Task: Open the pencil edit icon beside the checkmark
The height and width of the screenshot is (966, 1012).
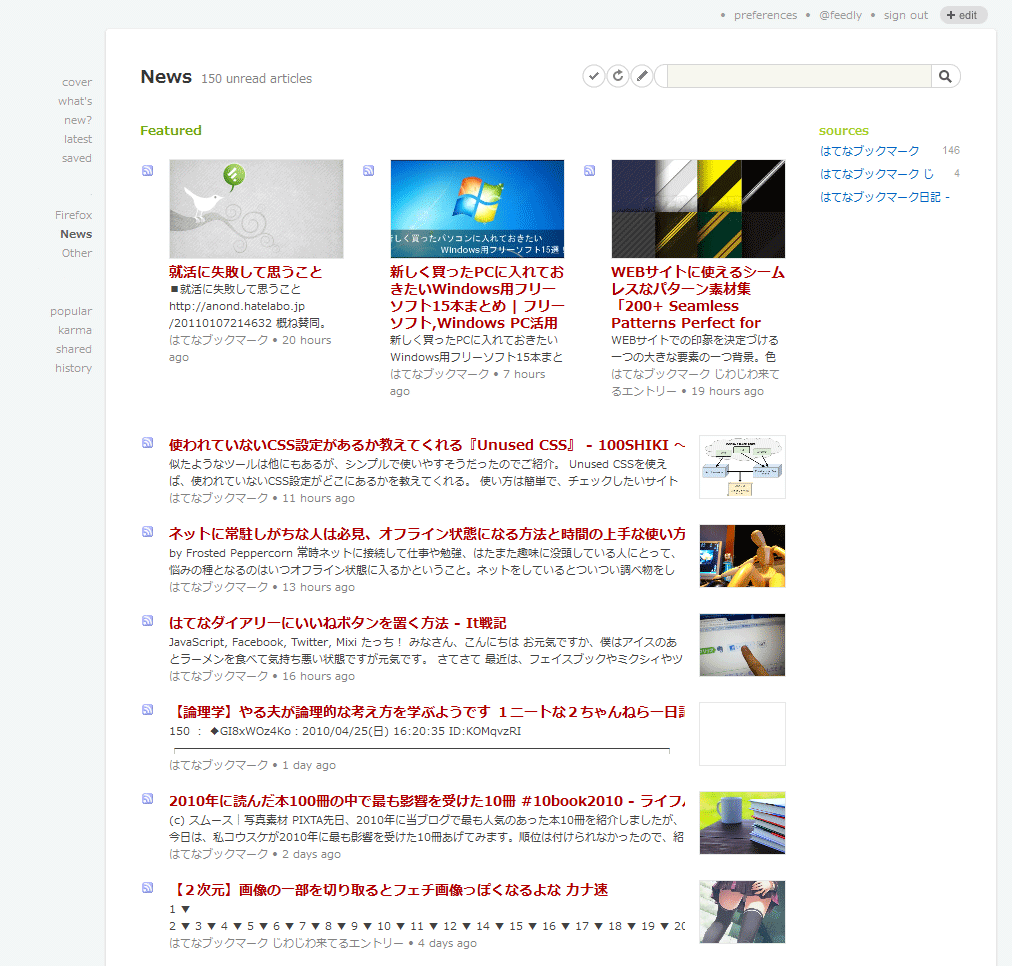Action: click(x=642, y=75)
